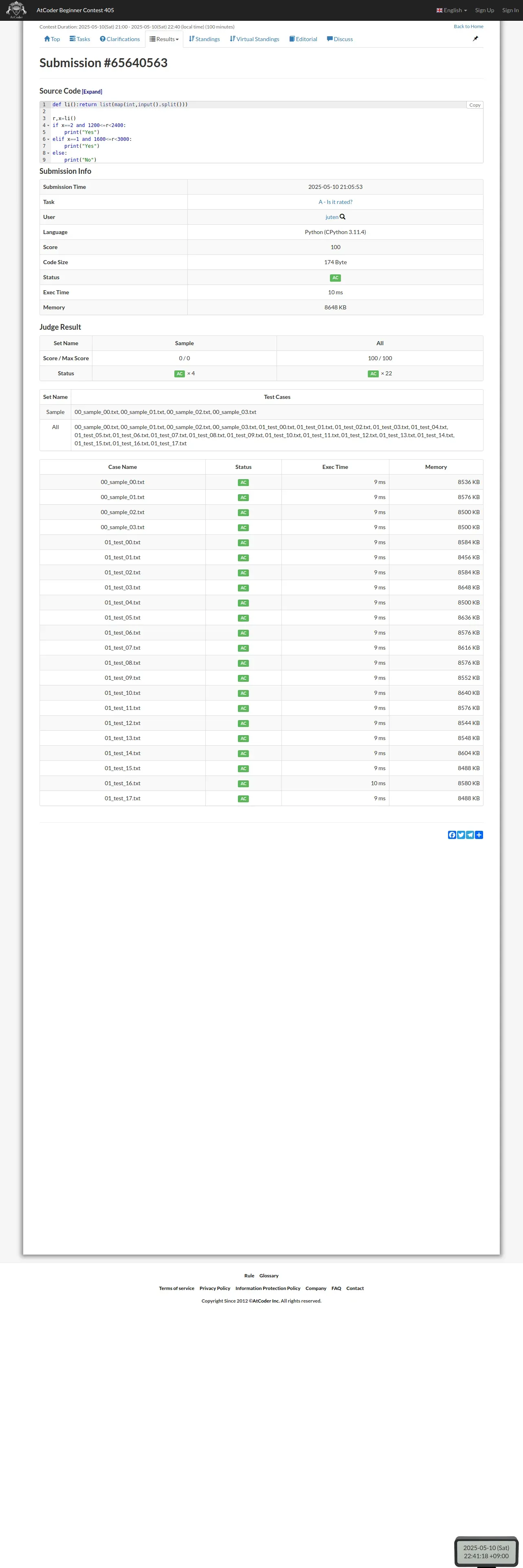View the Virtual Standings tab
This screenshot has width=523, height=1568.
[x=255, y=39]
